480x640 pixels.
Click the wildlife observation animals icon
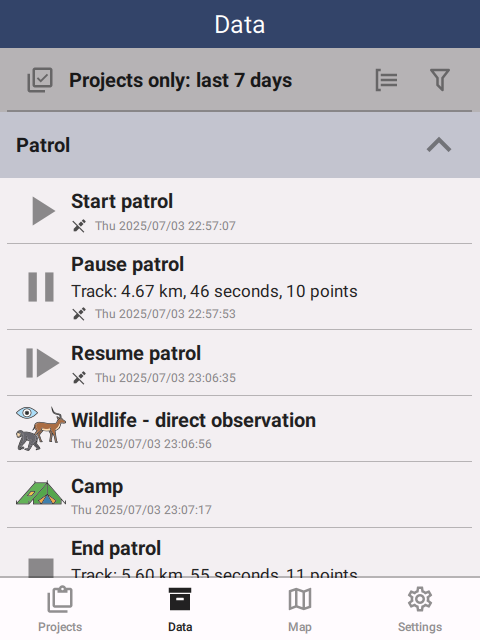click(40, 429)
